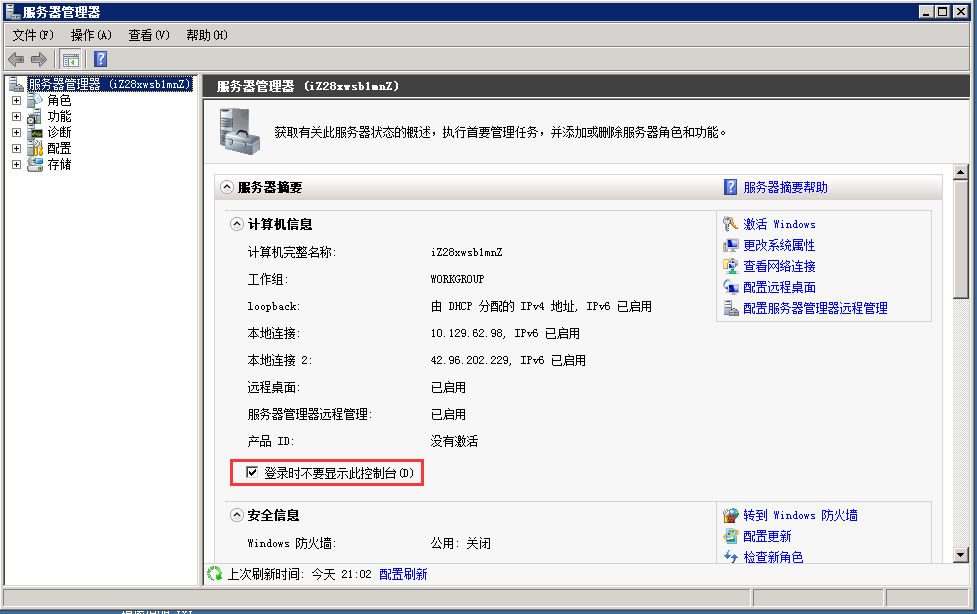Expand the 配置 tree node
Image resolution: width=977 pixels, height=614 pixels.
15,147
